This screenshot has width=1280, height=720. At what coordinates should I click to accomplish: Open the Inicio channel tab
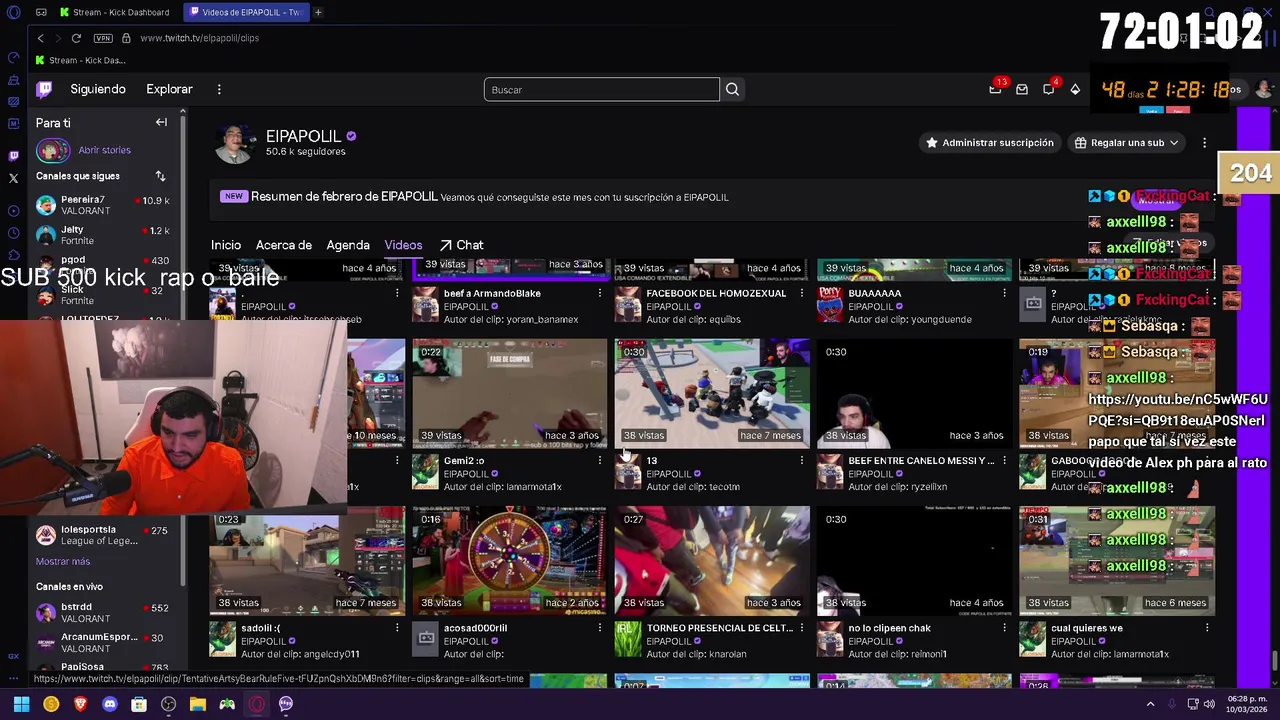click(x=226, y=245)
